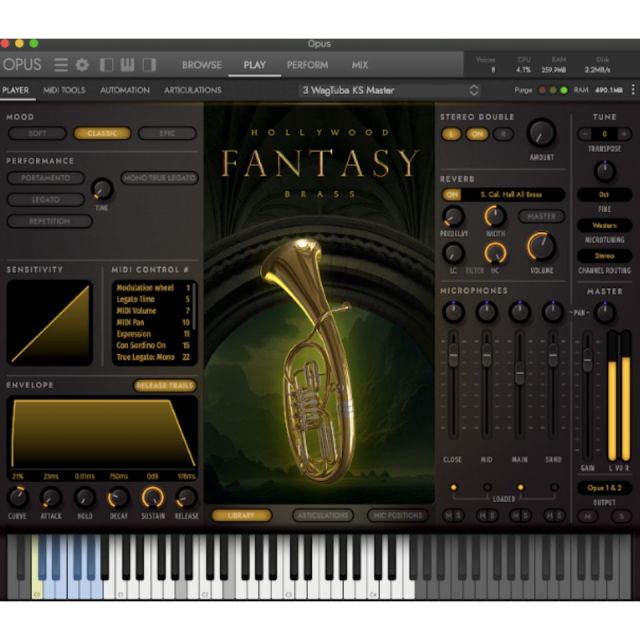Toggle Release Trails in Envelope

[x=165, y=385]
